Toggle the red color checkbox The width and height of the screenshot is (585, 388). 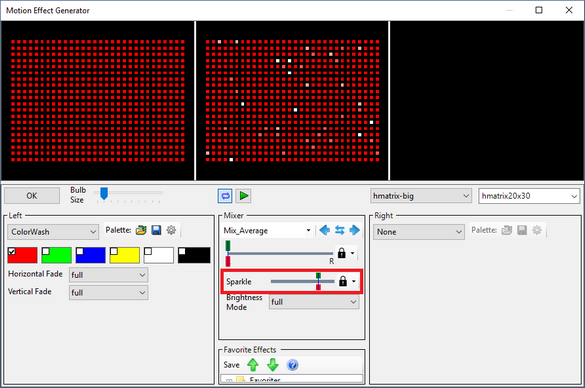(12, 251)
